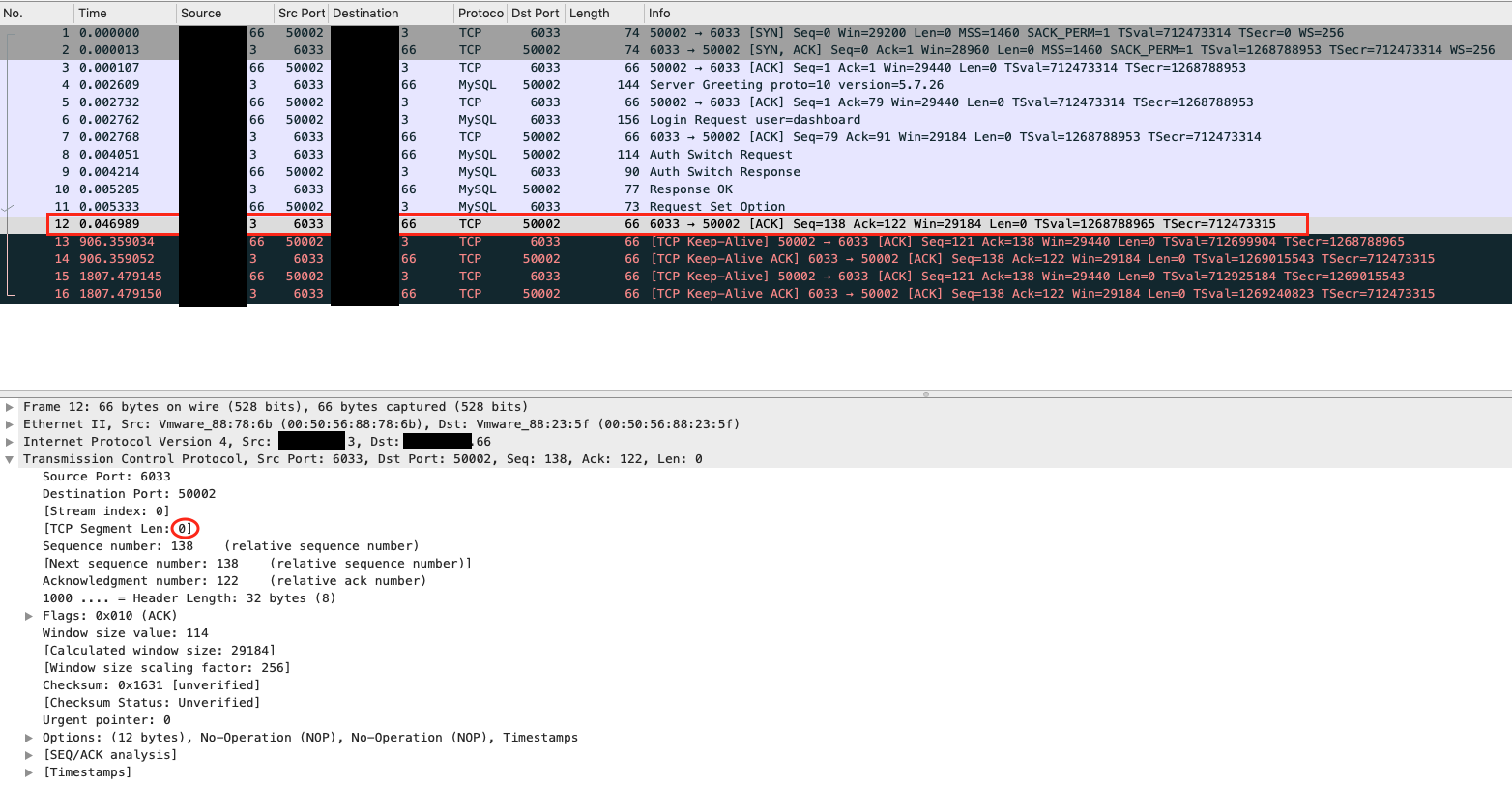1512x786 pixels.
Task: Select the [Checksum Status: Unverified] field
Action: (152, 703)
